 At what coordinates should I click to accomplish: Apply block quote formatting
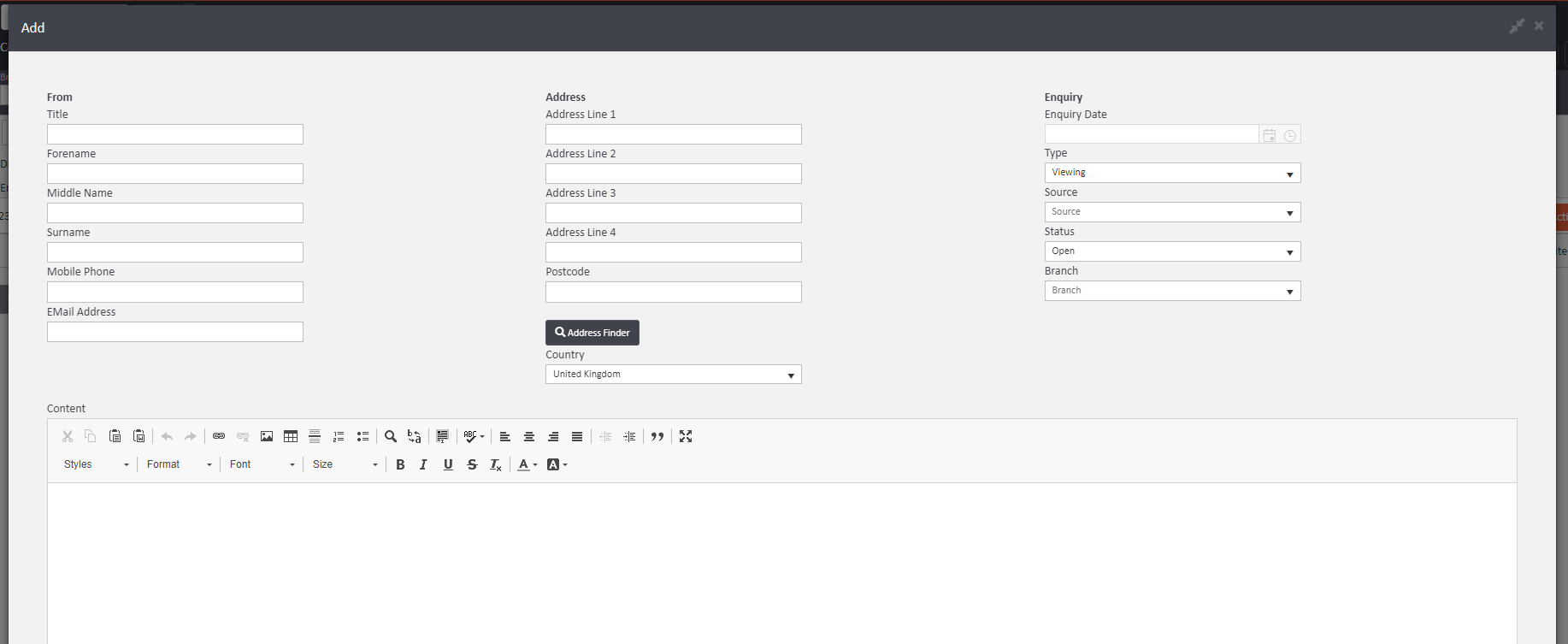point(657,436)
